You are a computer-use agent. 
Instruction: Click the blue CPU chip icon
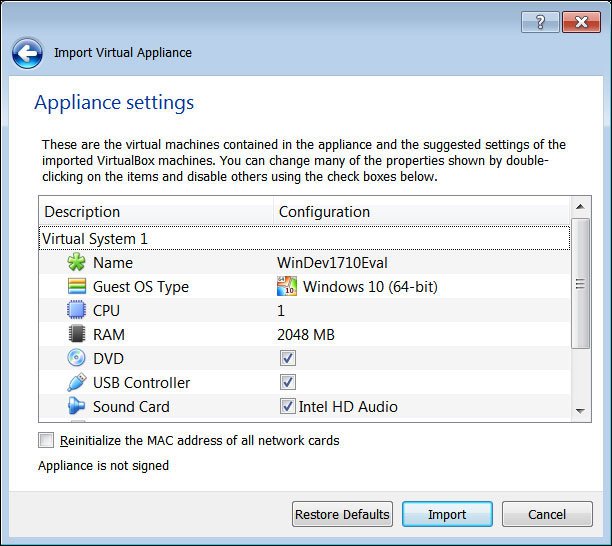coord(77,311)
